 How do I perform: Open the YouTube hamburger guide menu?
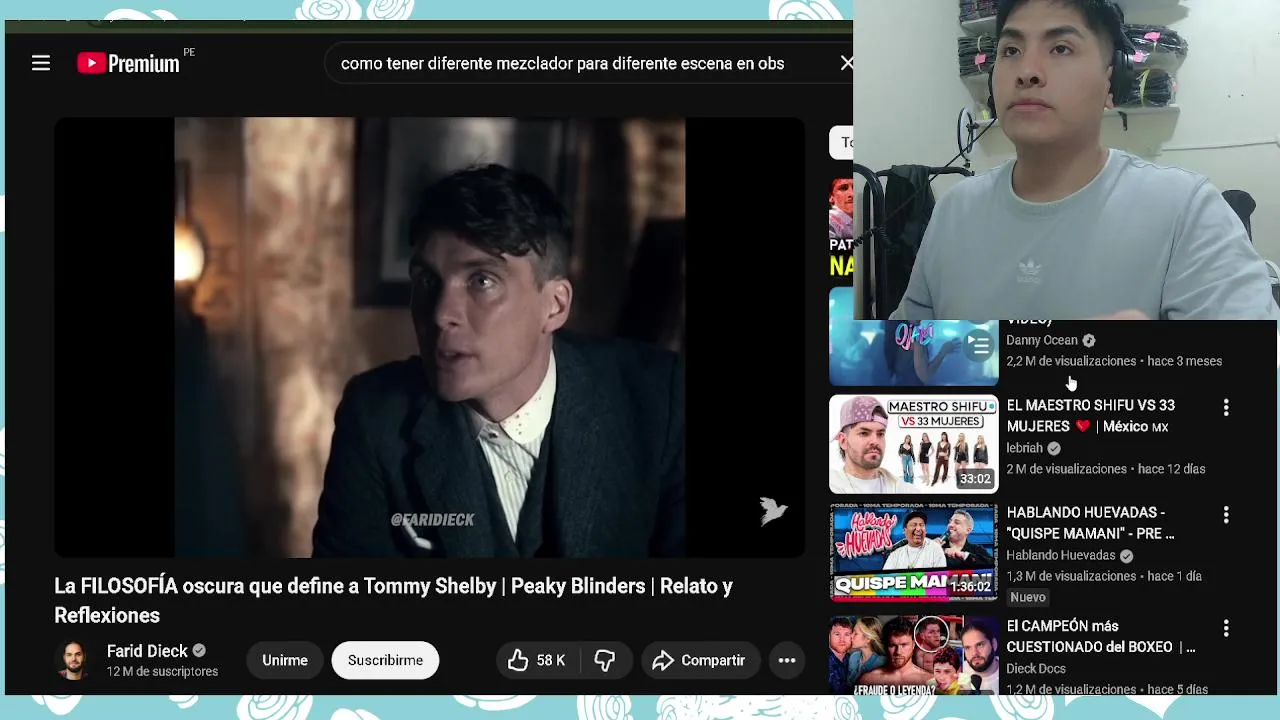(41, 63)
